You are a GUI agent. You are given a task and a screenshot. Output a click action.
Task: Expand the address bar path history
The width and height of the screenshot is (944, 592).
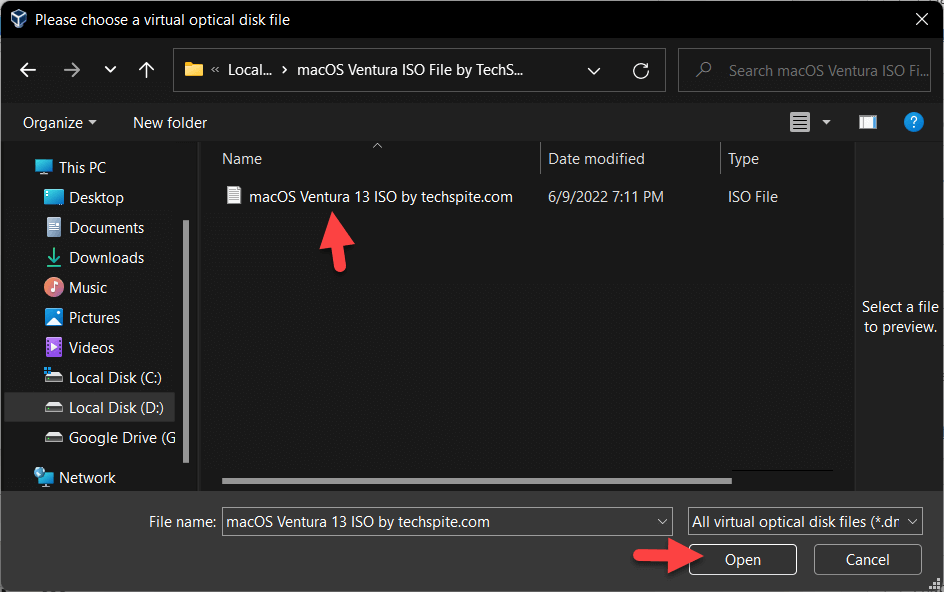point(594,71)
